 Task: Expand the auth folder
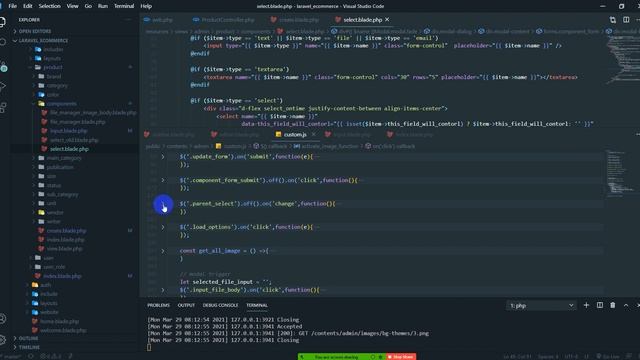[x=45, y=285]
